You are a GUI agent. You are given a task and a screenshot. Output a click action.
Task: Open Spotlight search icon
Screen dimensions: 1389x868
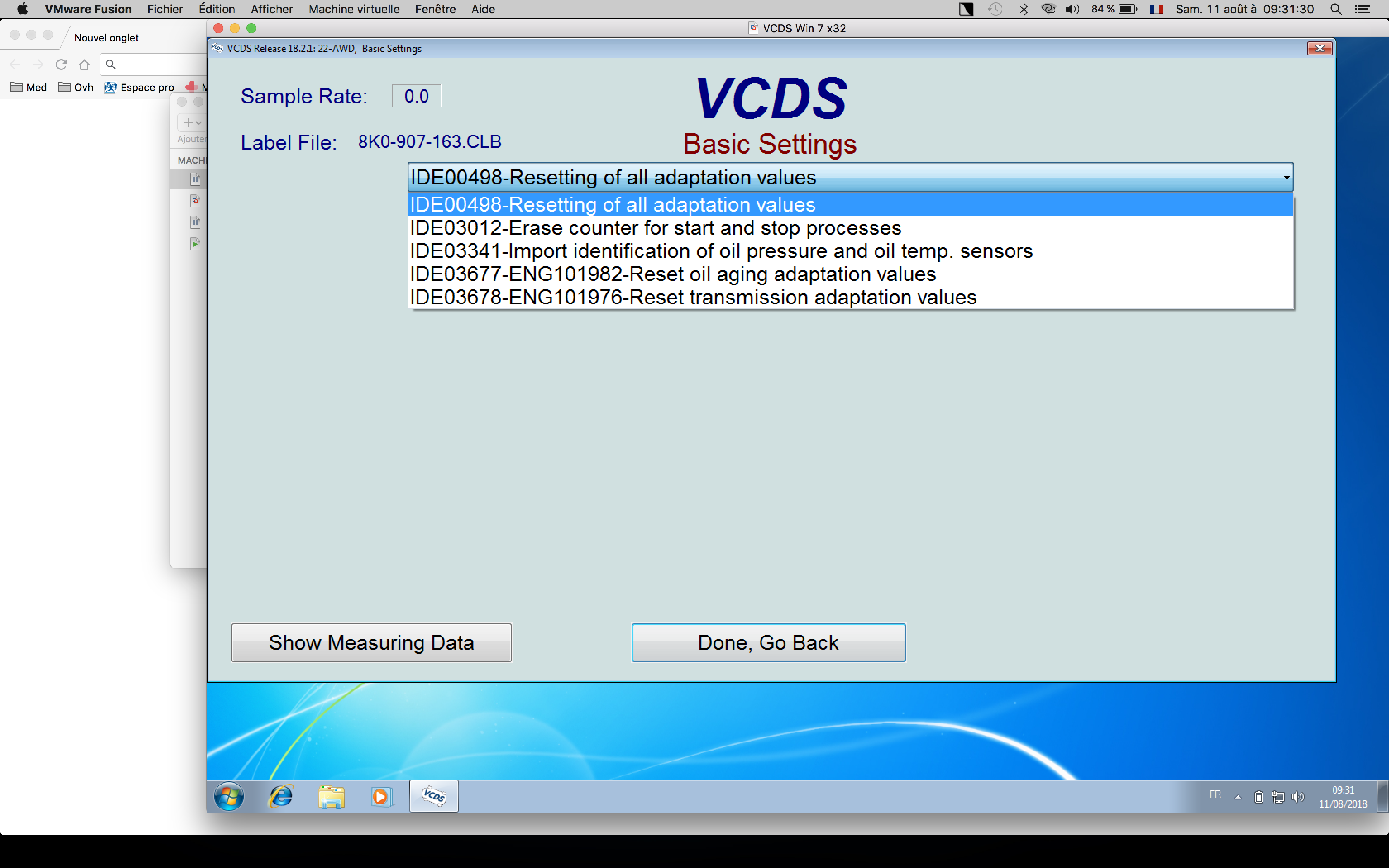point(1336,9)
